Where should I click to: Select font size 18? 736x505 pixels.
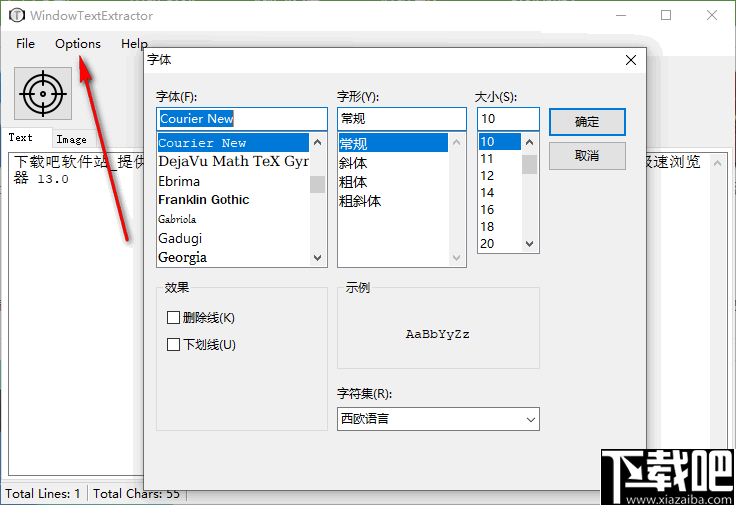[500, 227]
